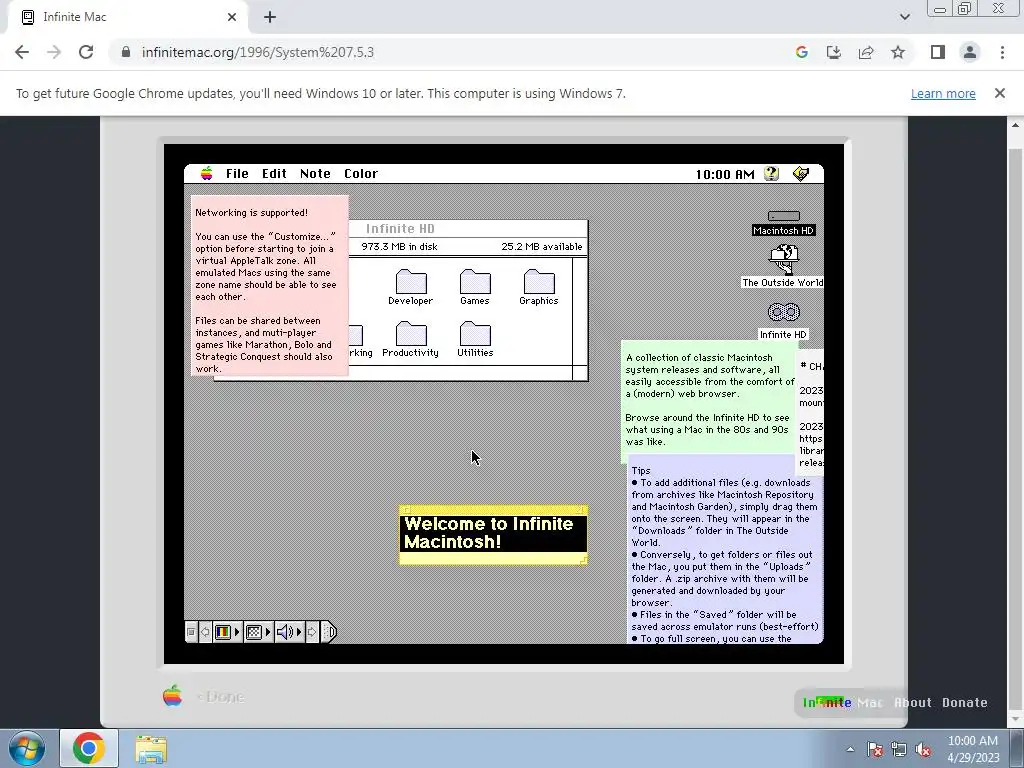Screen dimensions: 1024x768
Task: Reload the Infinite Mac page
Action: (86, 52)
